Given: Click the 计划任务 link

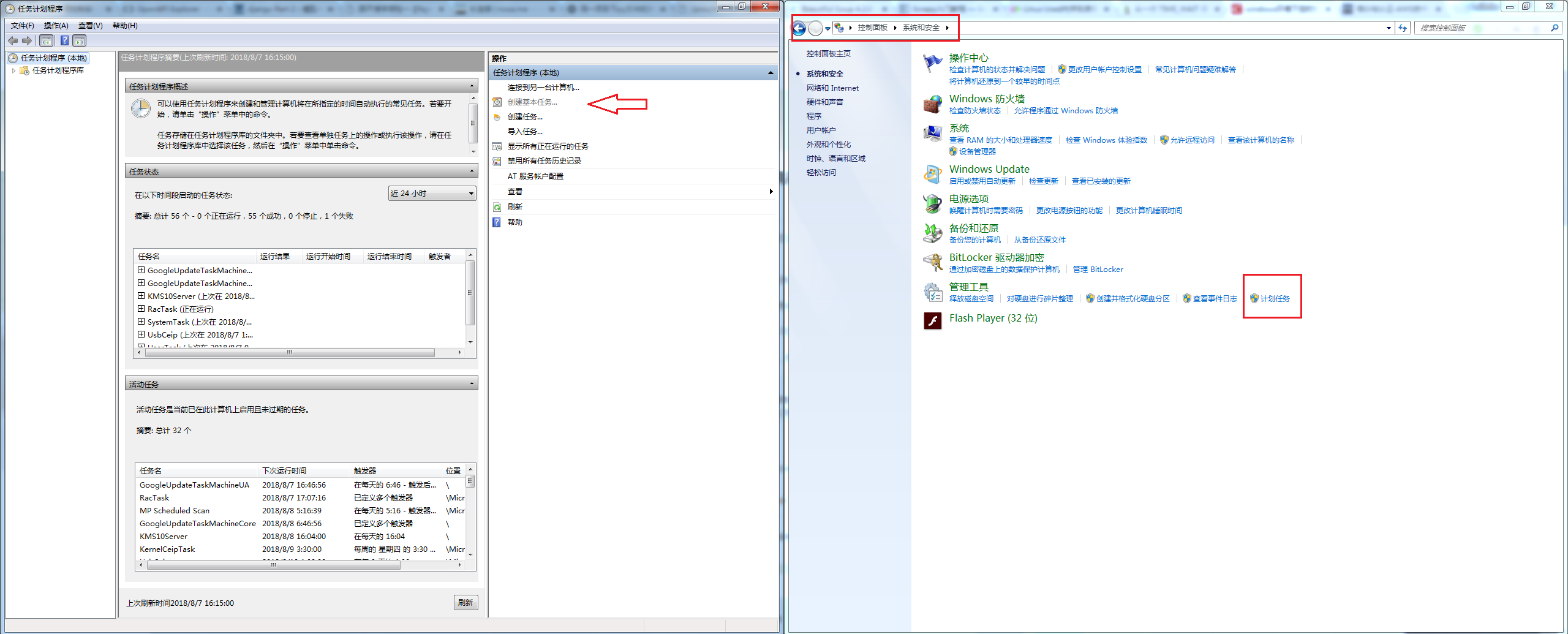Looking at the screenshot, I should (1275, 299).
